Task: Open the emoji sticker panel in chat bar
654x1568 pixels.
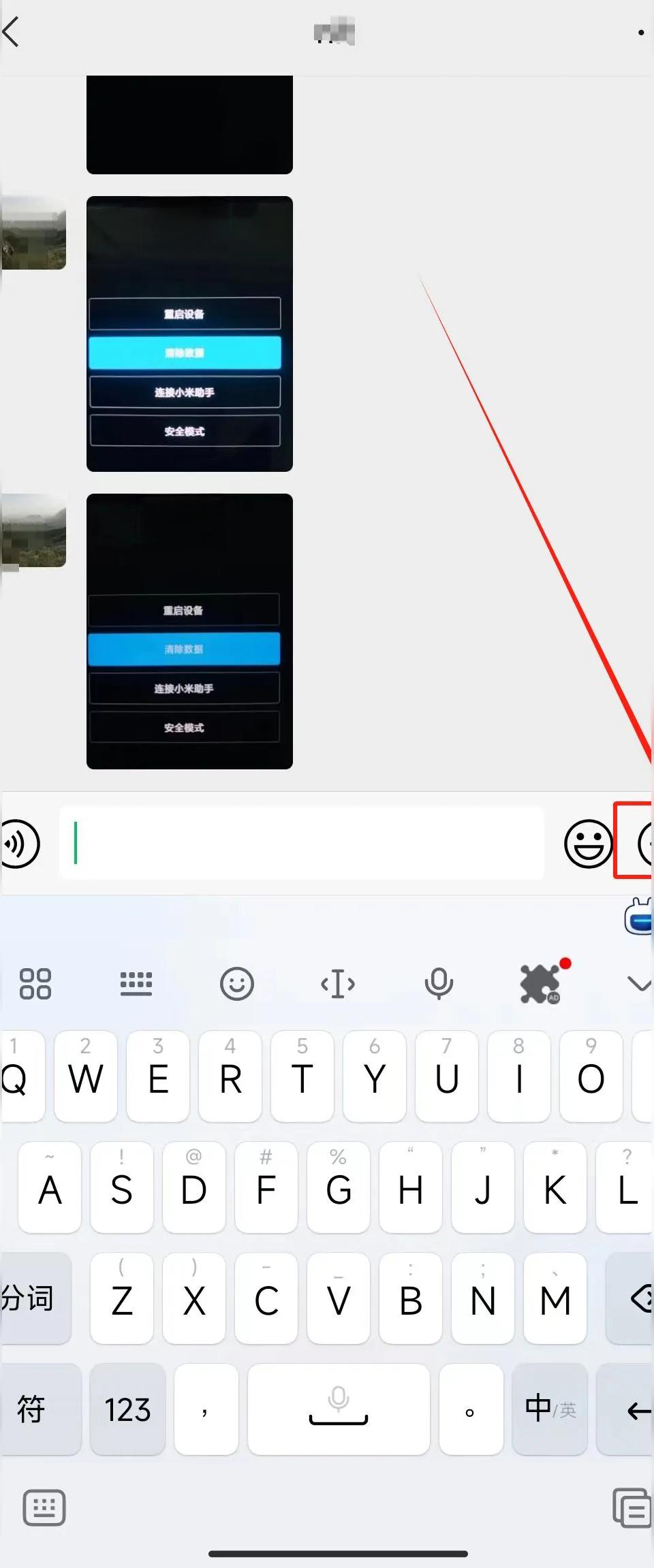Action: pyautogui.click(x=588, y=844)
